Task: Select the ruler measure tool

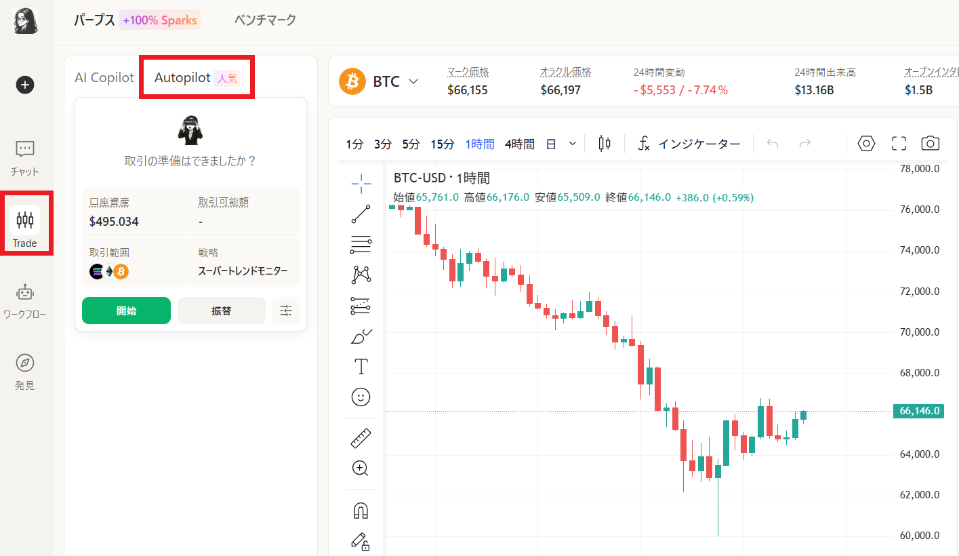Action: tap(361, 438)
